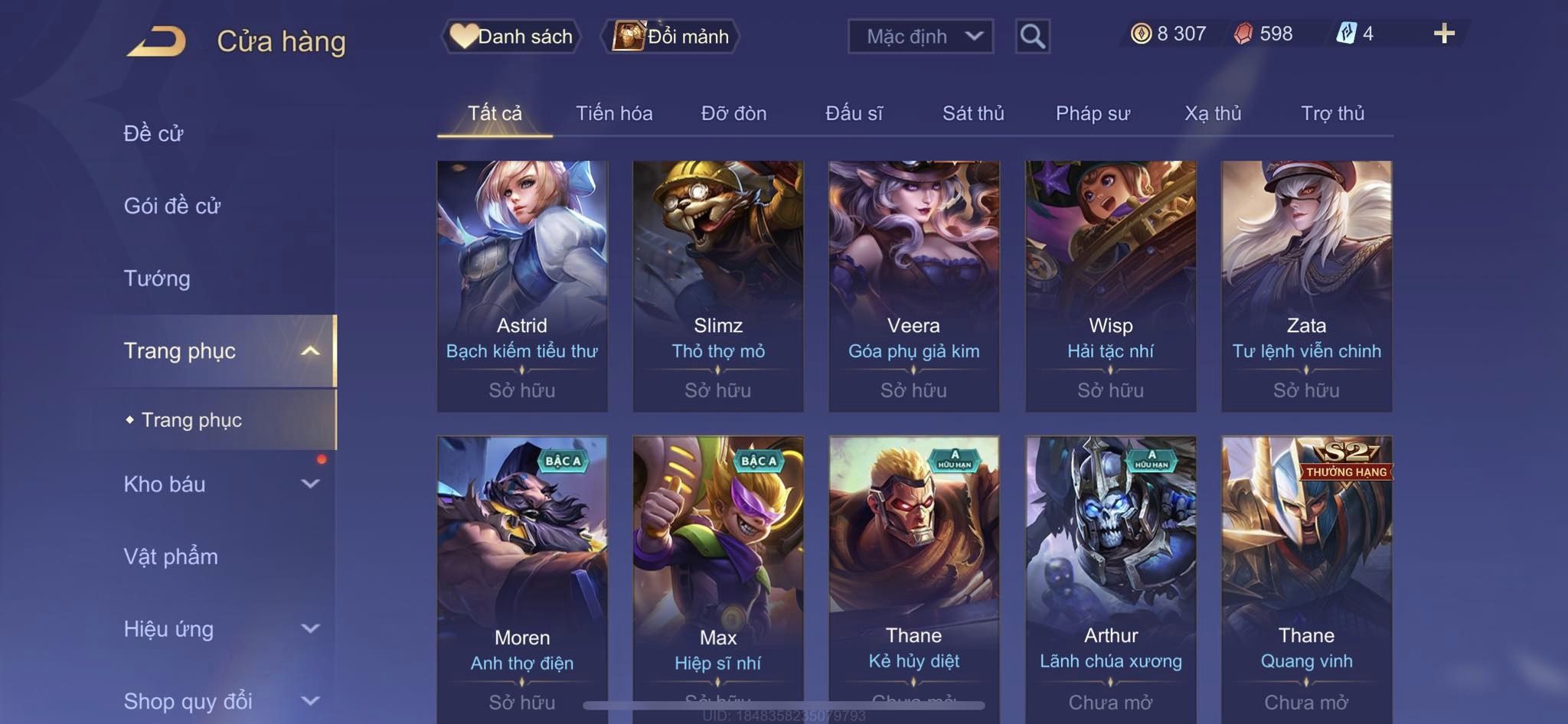Tap the blue voucher ticket icon

(1346, 34)
